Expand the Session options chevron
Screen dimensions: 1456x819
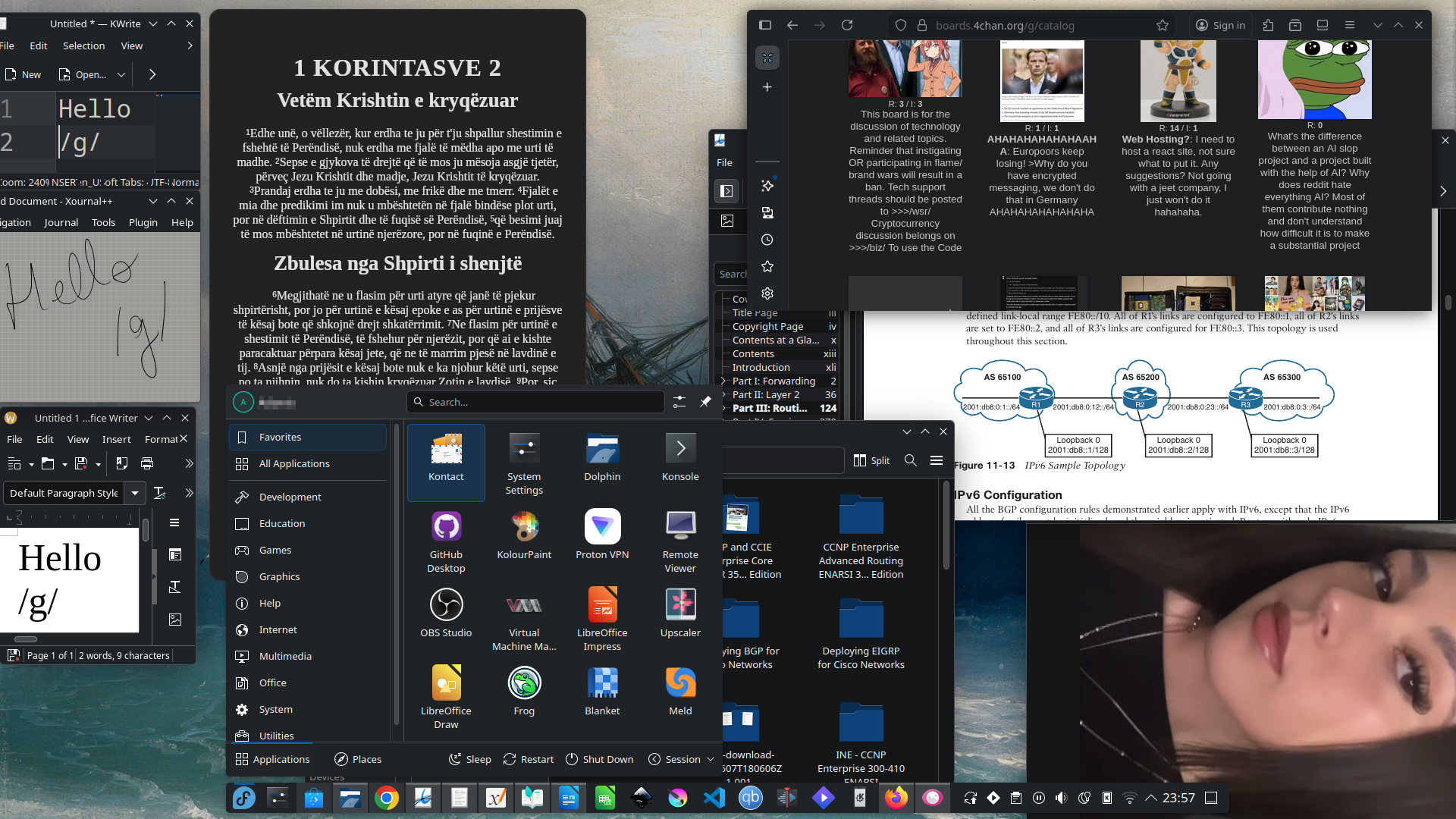coord(711,759)
